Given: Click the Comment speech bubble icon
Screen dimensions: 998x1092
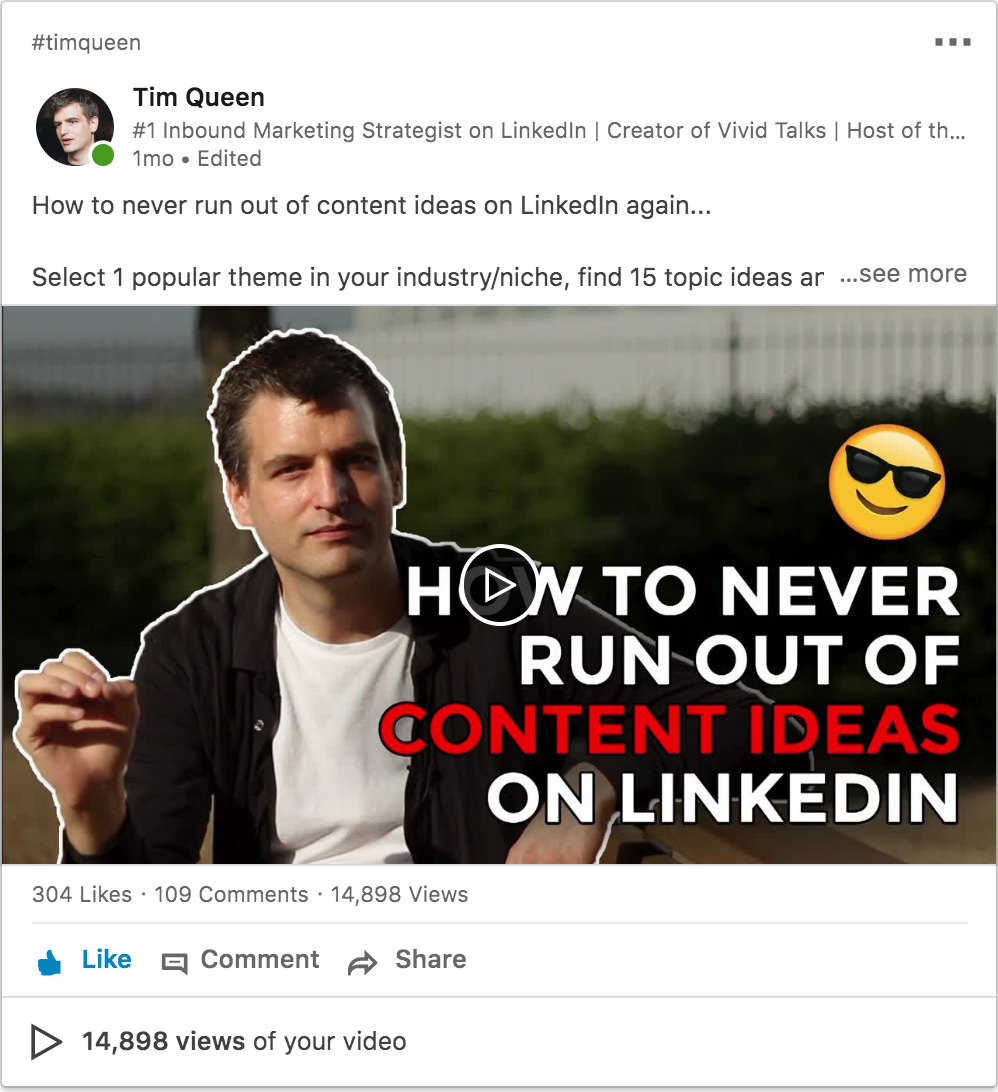Looking at the screenshot, I should [175, 963].
